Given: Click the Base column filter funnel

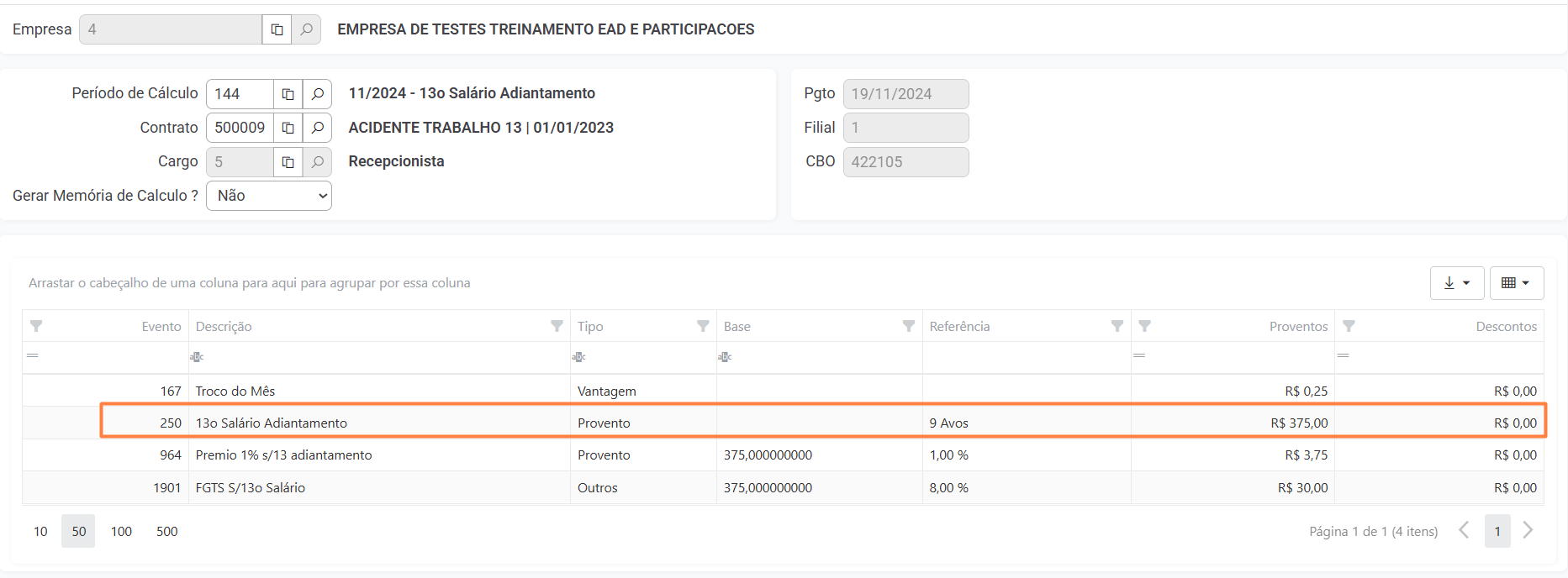Looking at the screenshot, I should point(908,326).
